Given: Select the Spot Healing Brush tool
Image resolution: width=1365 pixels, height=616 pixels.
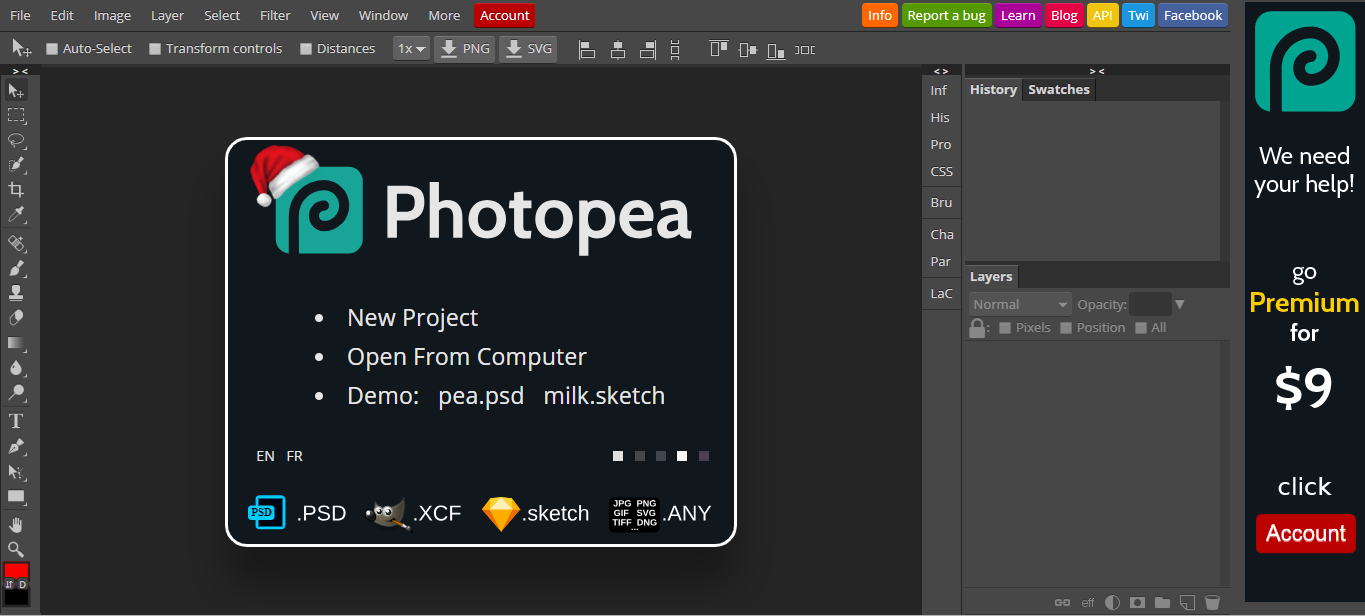Looking at the screenshot, I should pos(16,243).
